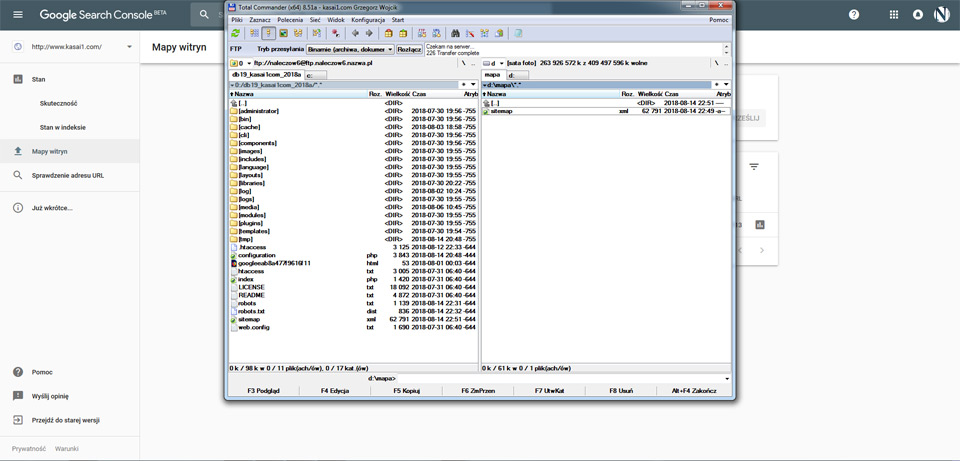Select the db19_kasai1com_2018a tab in left panel

click(266, 74)
